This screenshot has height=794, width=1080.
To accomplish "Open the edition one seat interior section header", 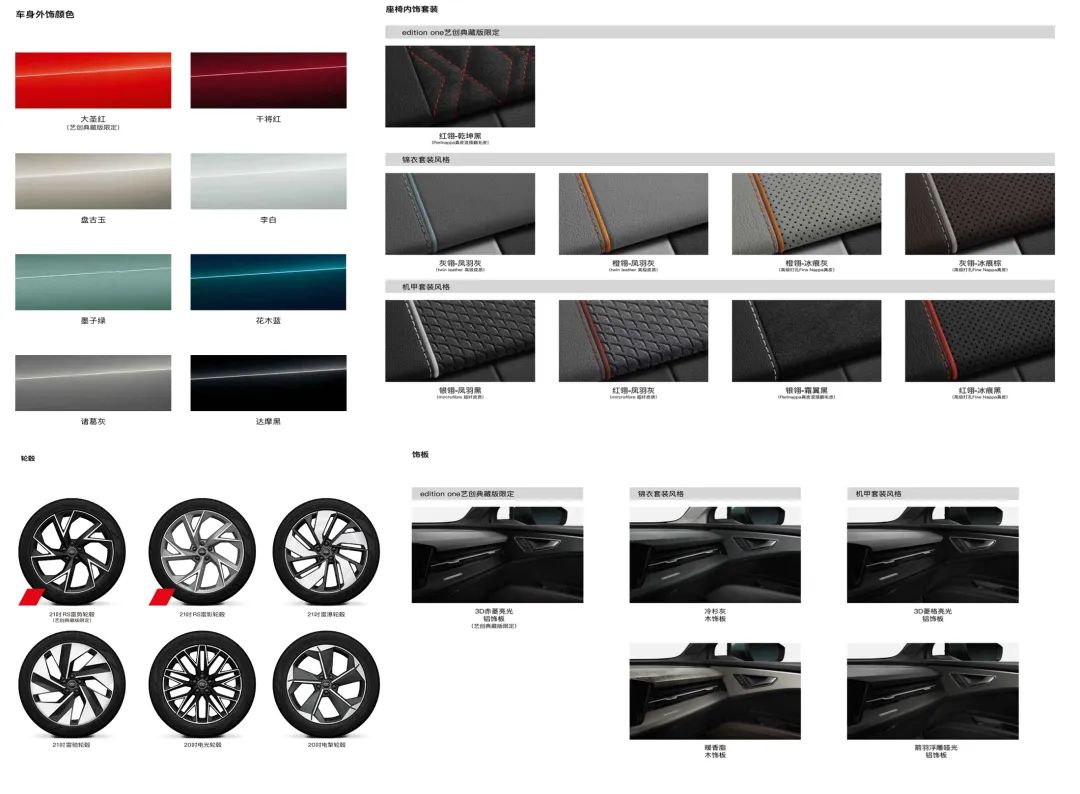I will 719,32.
